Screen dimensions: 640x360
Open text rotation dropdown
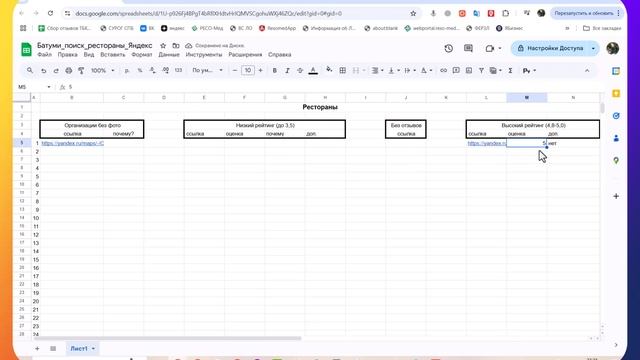tap(426, 71)
